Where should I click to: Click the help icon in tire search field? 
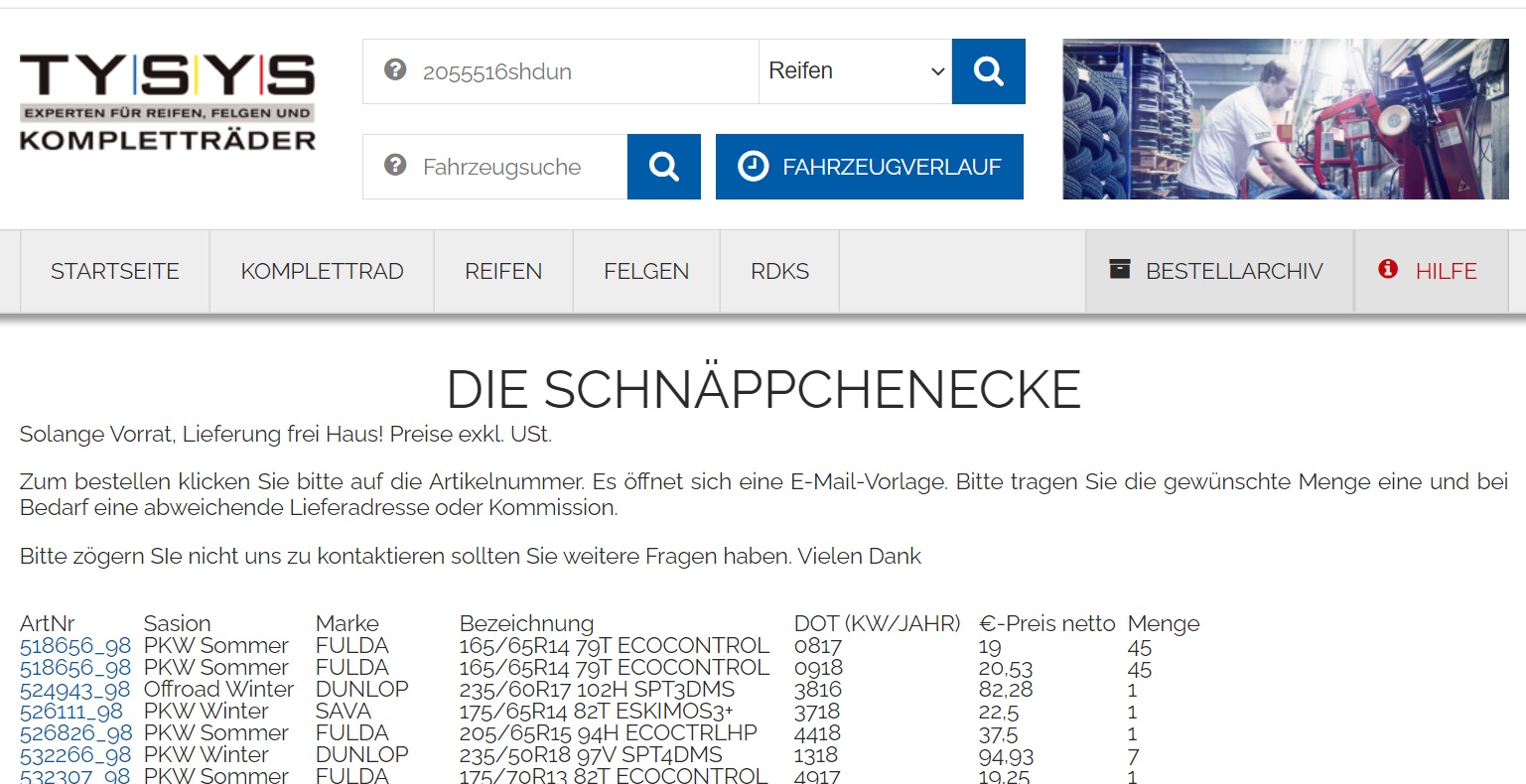tap(395, 70)
